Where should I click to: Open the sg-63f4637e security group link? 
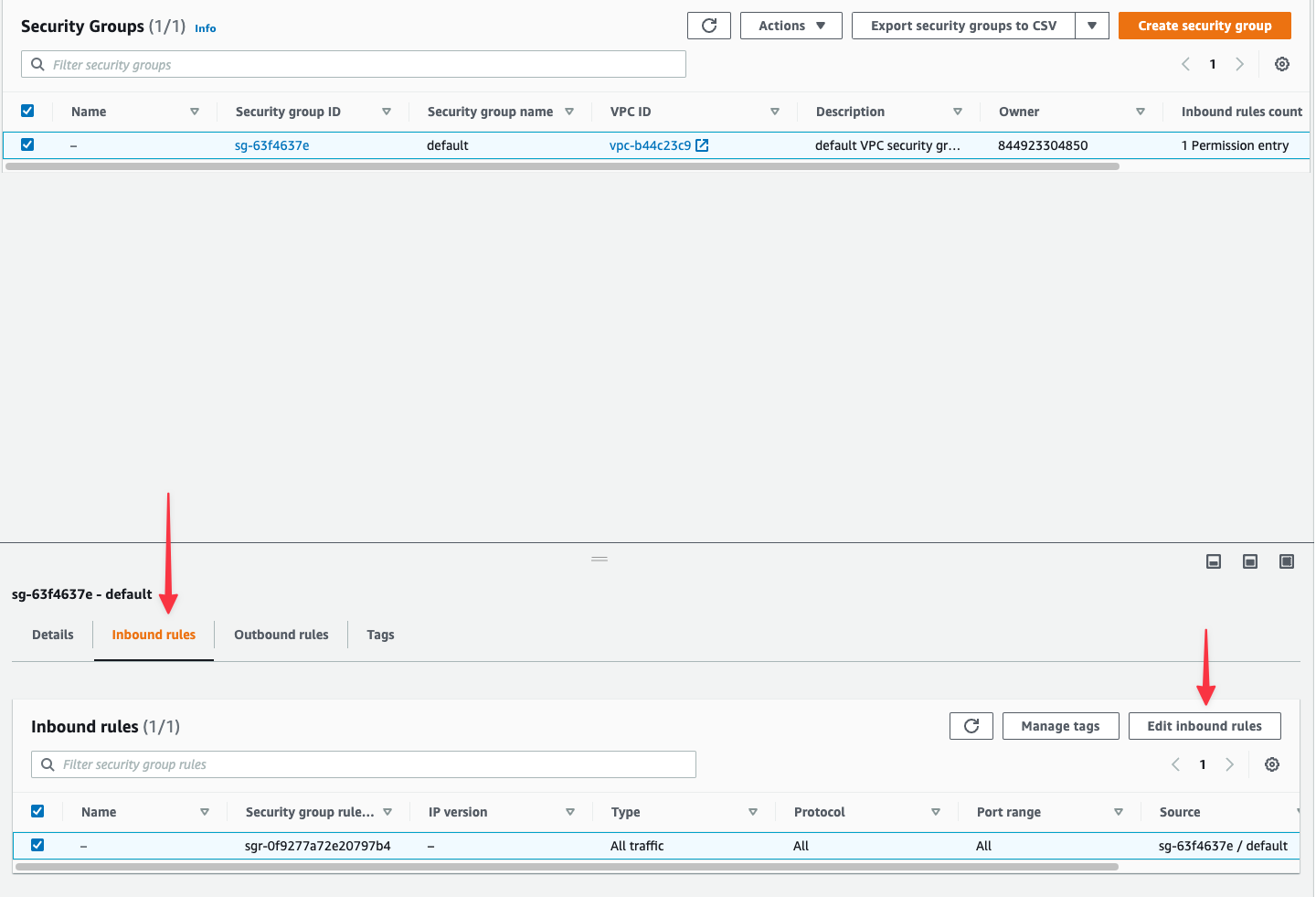tap(271, 144)
